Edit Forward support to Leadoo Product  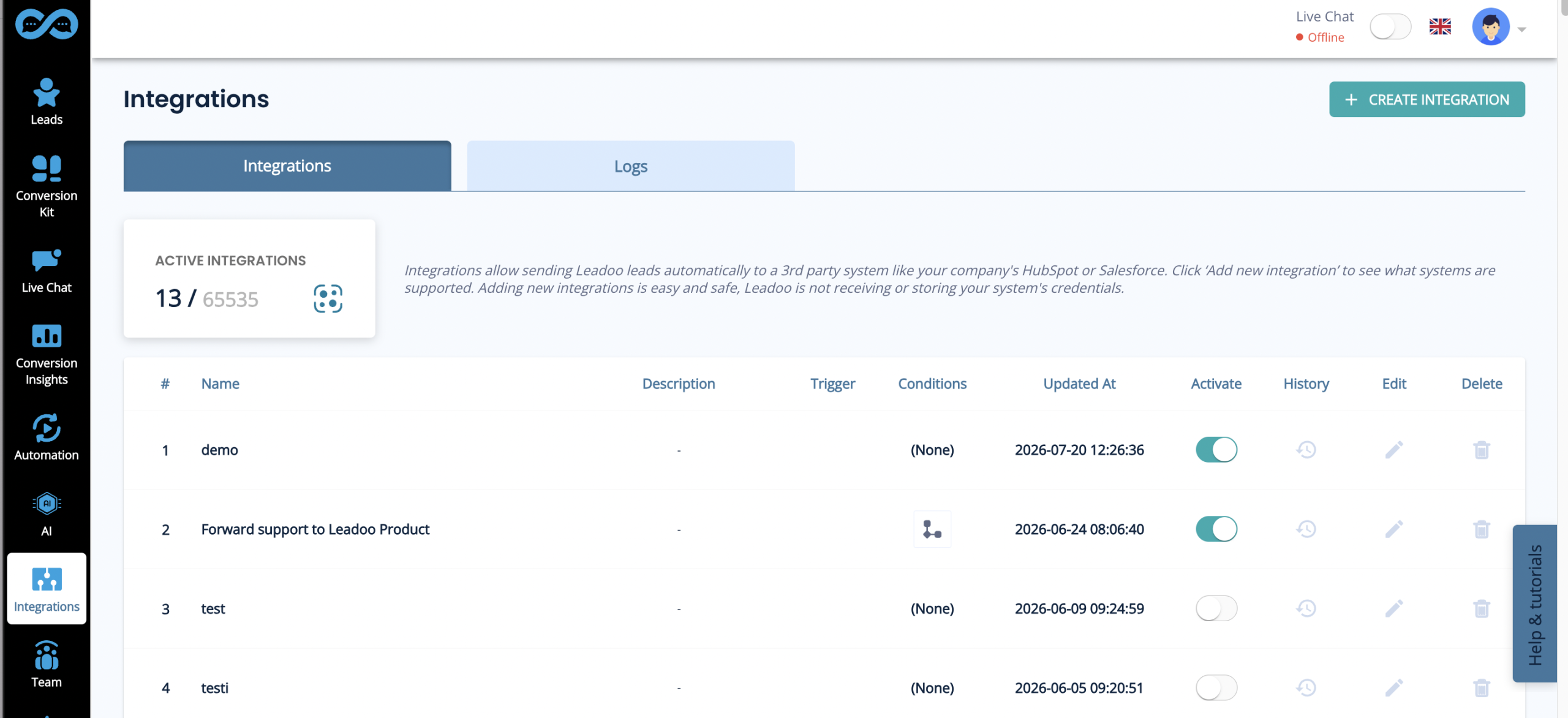pos(1394,529)
